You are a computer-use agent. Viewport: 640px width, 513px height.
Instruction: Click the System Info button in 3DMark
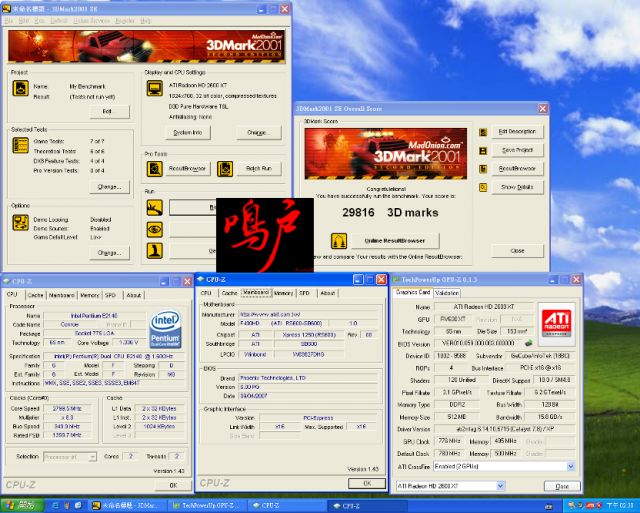pos(188,133)
